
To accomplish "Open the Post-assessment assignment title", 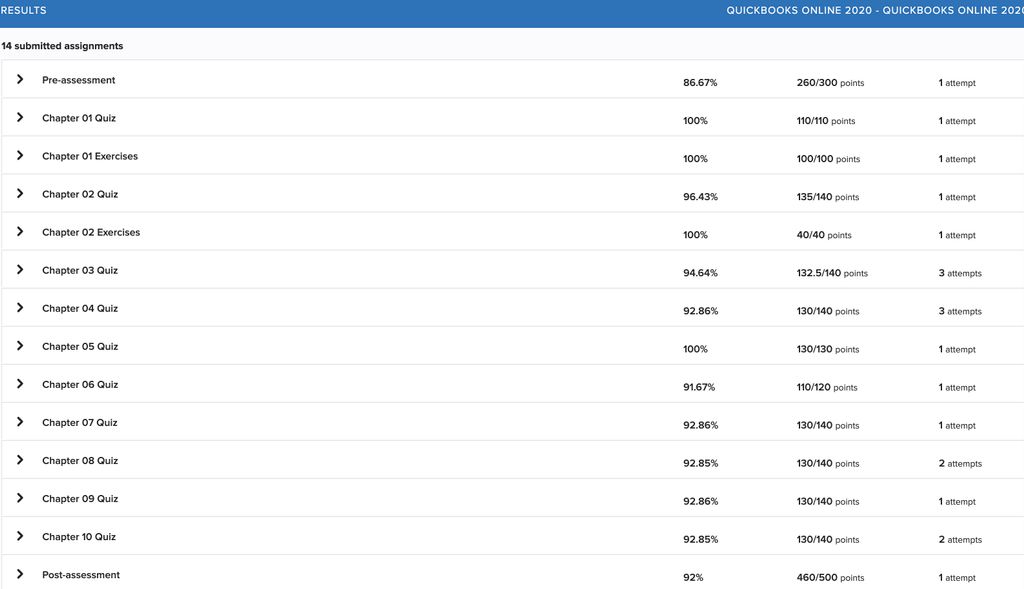I will (81, 575).
